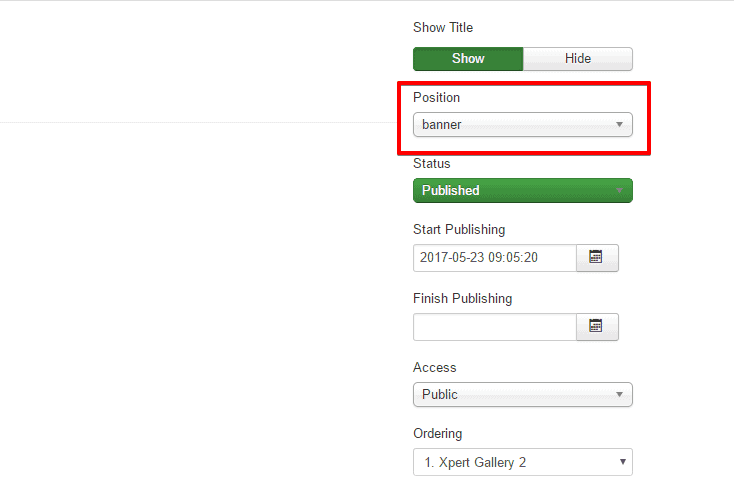Click the Start Publishing label
The height and width of the screenshot is (487, 751).
(x=459, y=230)
